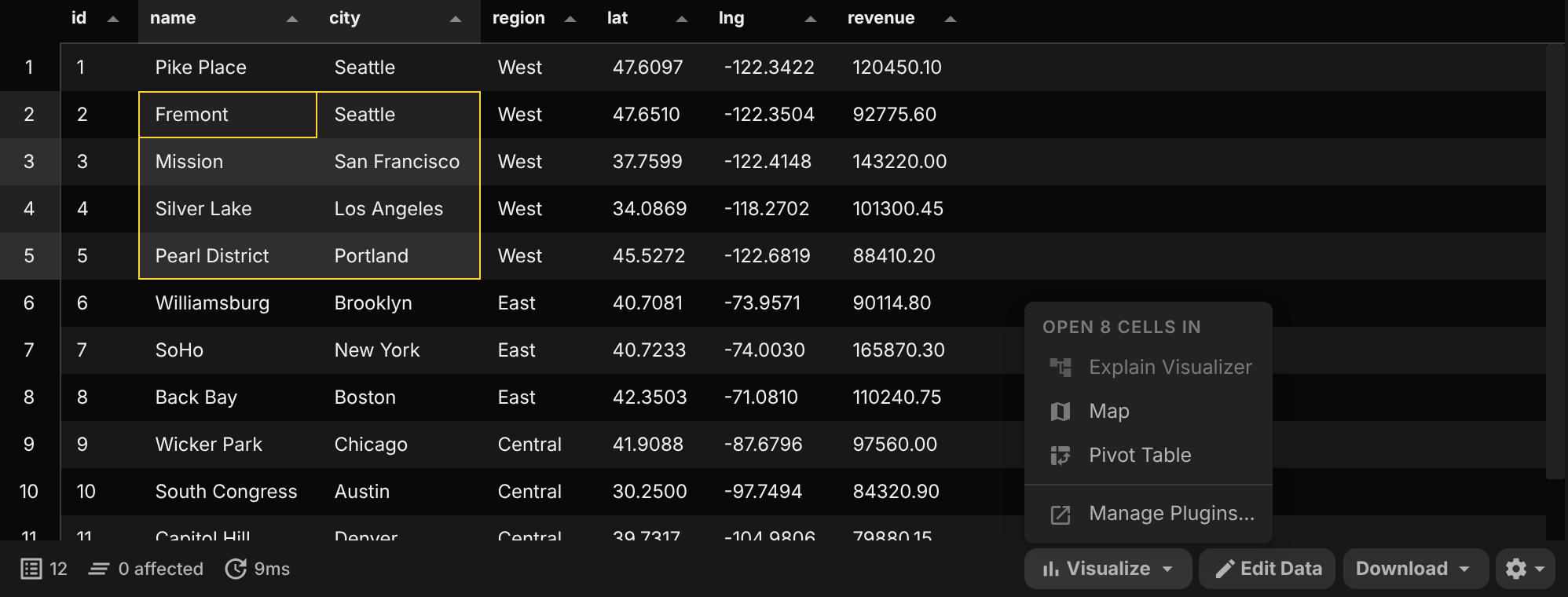Click the Brooklyn city cell
The height and width of the screenshot is (597, 1568).
tap(398, 303)
